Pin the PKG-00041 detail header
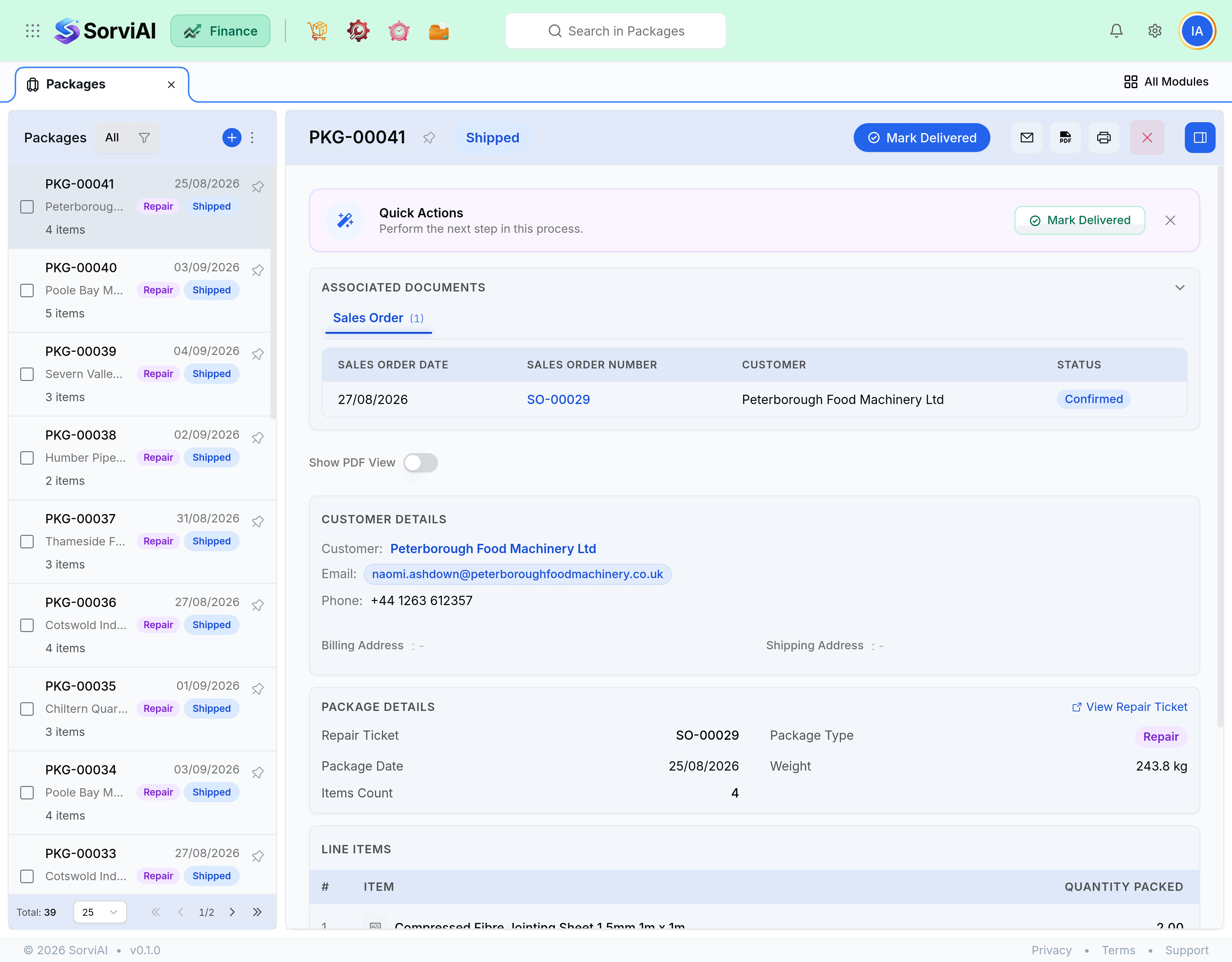Viewport: 1232px width, 962px height. 429,138
